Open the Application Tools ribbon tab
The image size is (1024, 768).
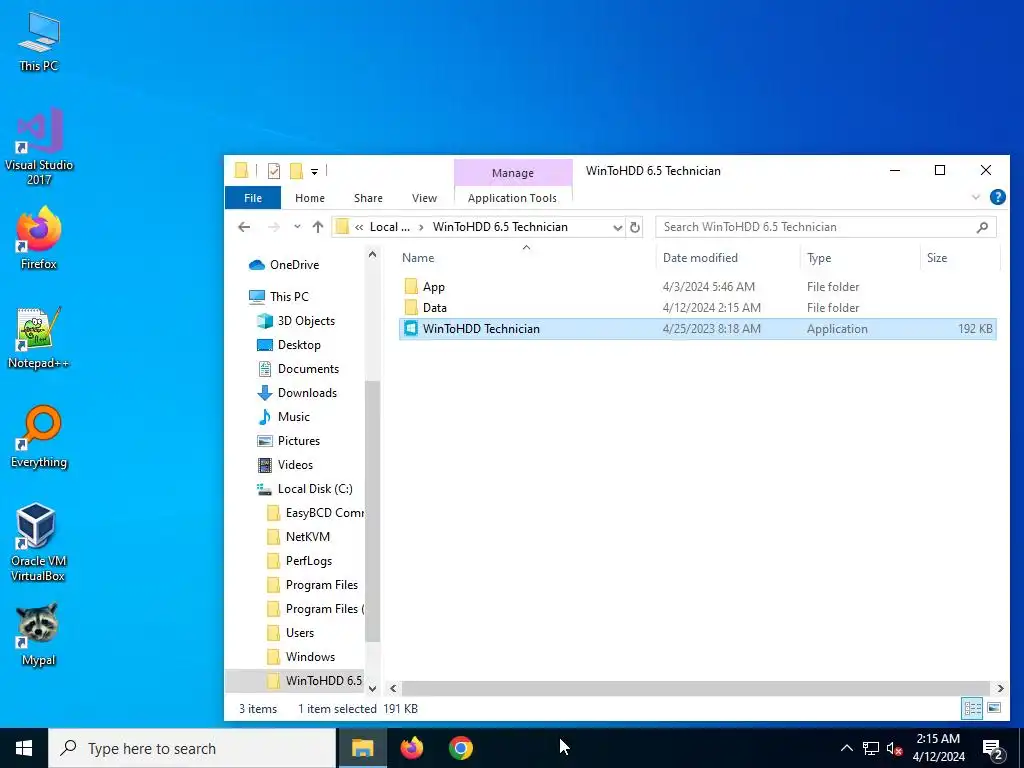coord(512,198)
